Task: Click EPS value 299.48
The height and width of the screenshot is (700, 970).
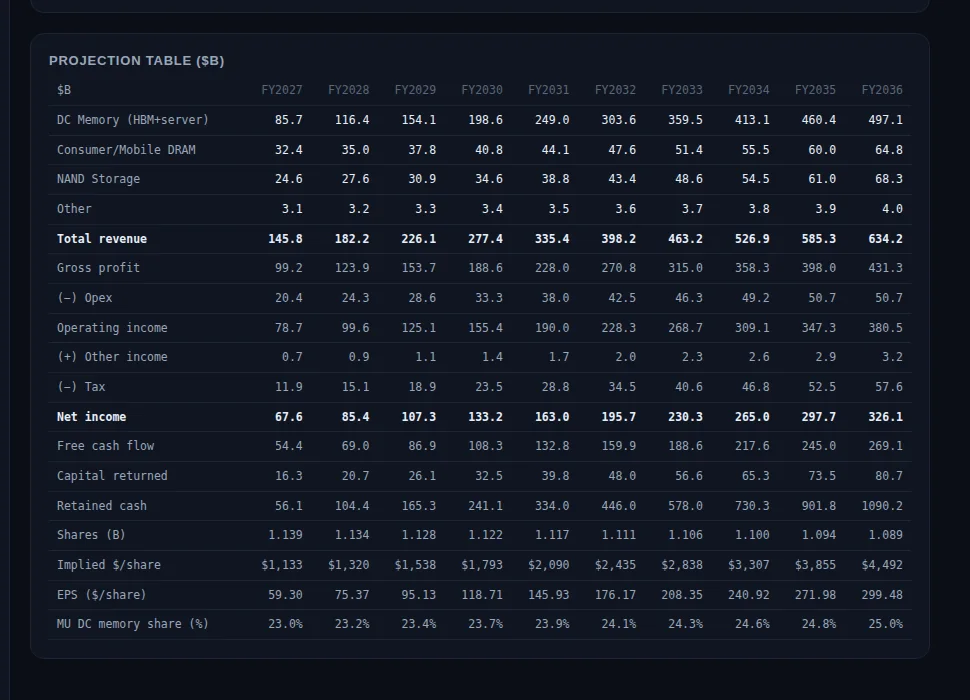Action: point(882,595)
